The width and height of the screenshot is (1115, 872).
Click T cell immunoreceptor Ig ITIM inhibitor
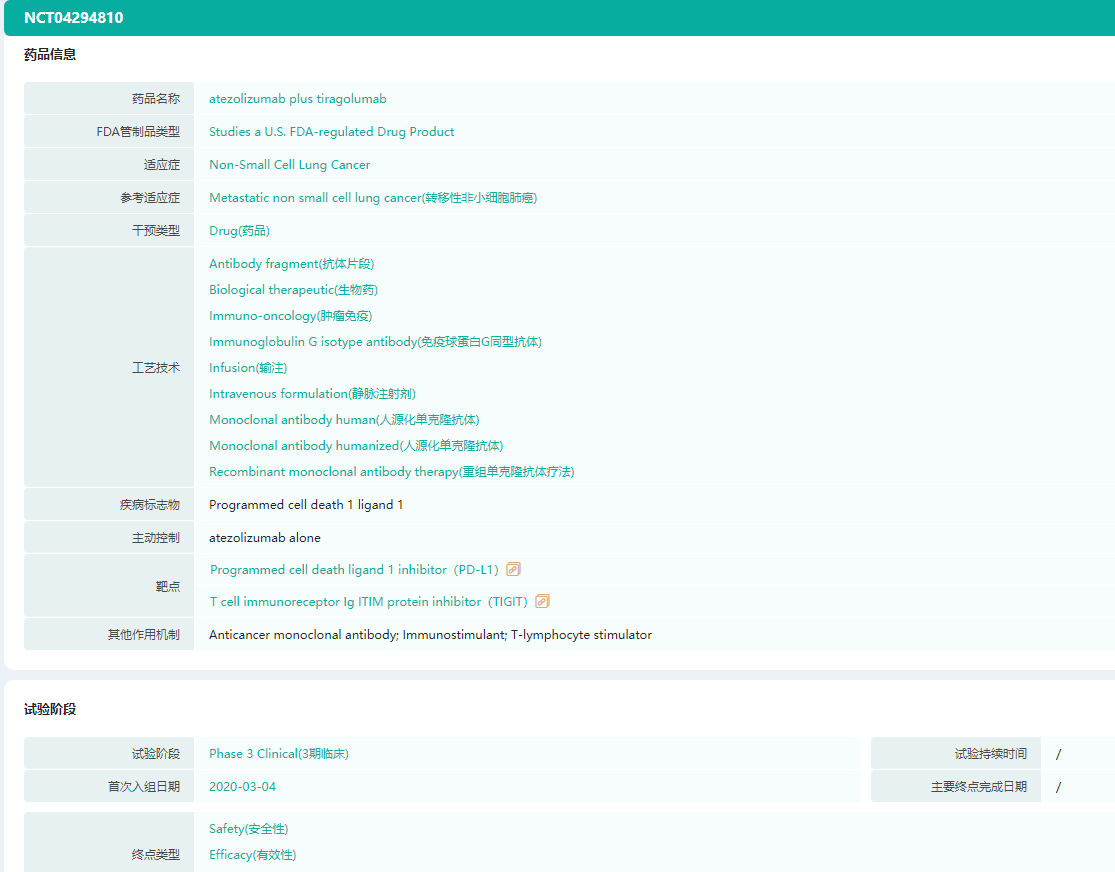[367, 602]
